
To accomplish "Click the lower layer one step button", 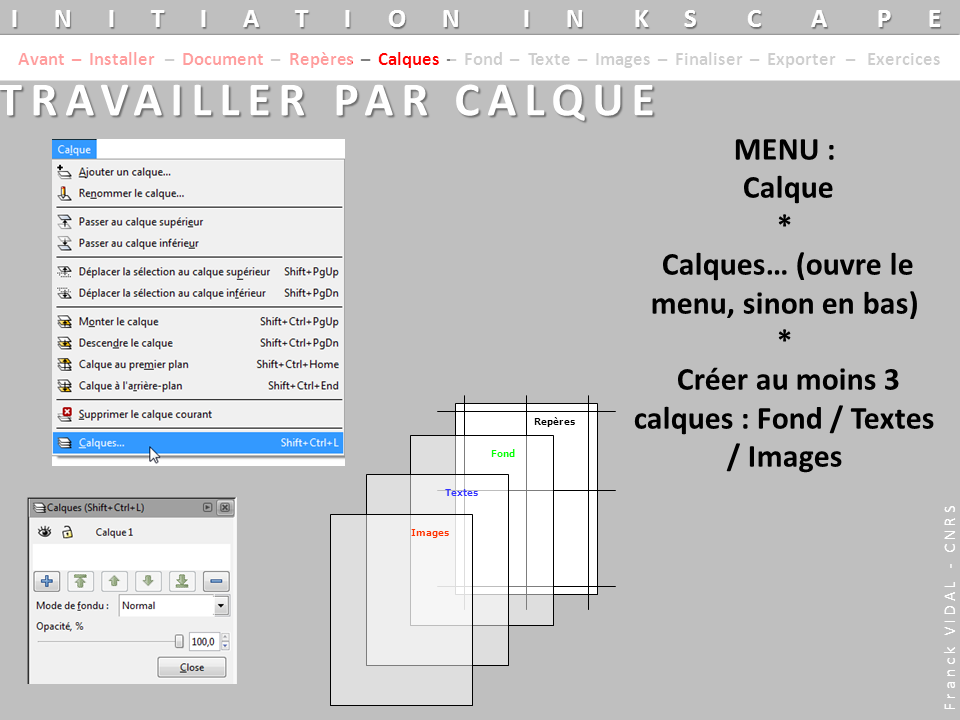I will [x=148, y=581].
